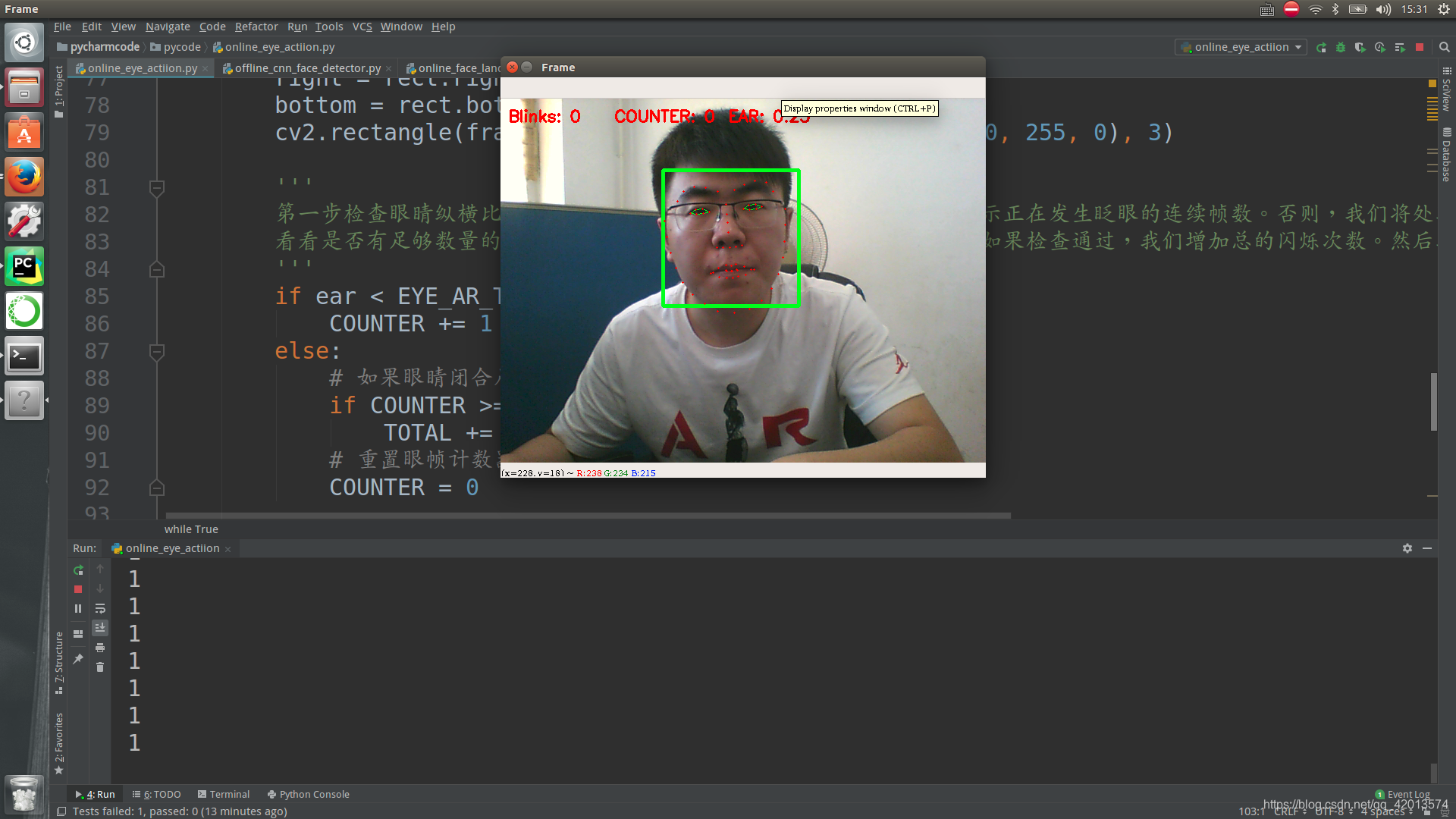The width and height of the screenshot is (1456, 819).
Task: Click the Run console vertical scrollbar
Action: [1433, 772]
